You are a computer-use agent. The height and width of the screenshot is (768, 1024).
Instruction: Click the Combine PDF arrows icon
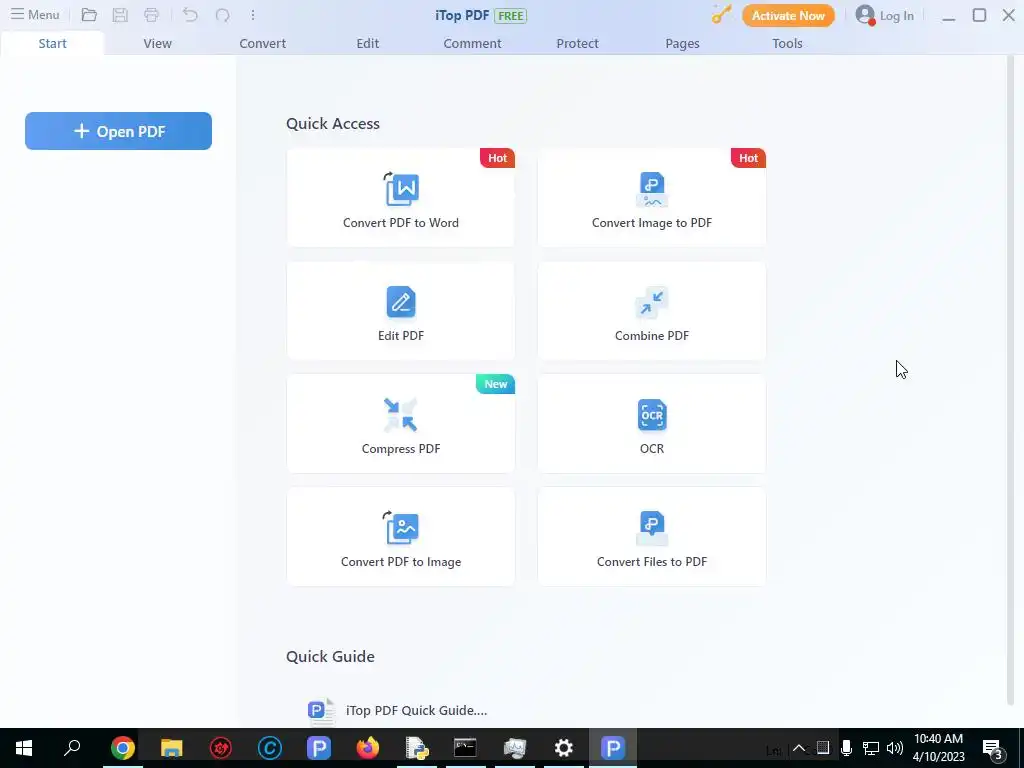pos(652,302)
